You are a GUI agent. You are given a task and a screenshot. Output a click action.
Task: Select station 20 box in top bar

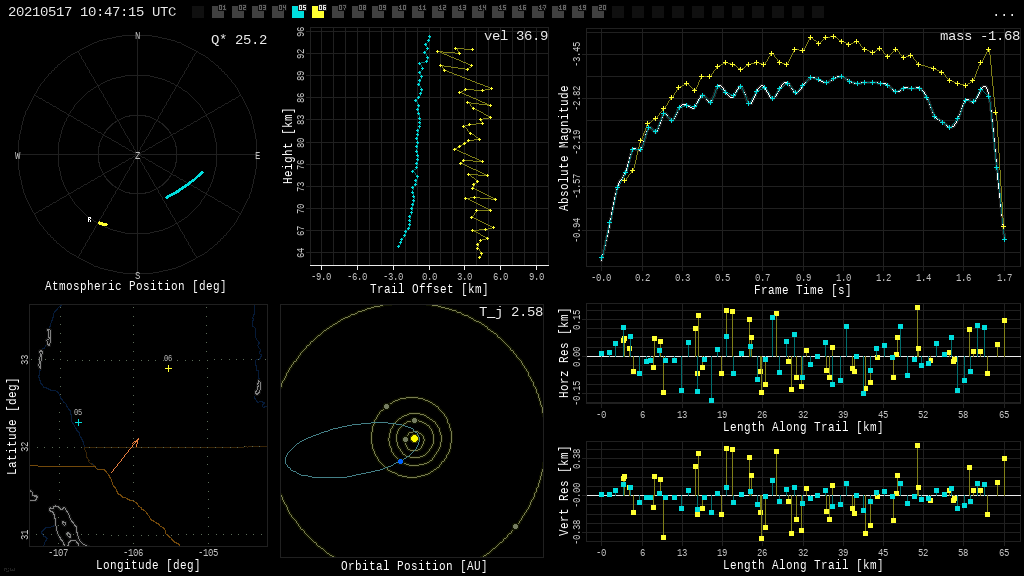(x=598, y=12)
